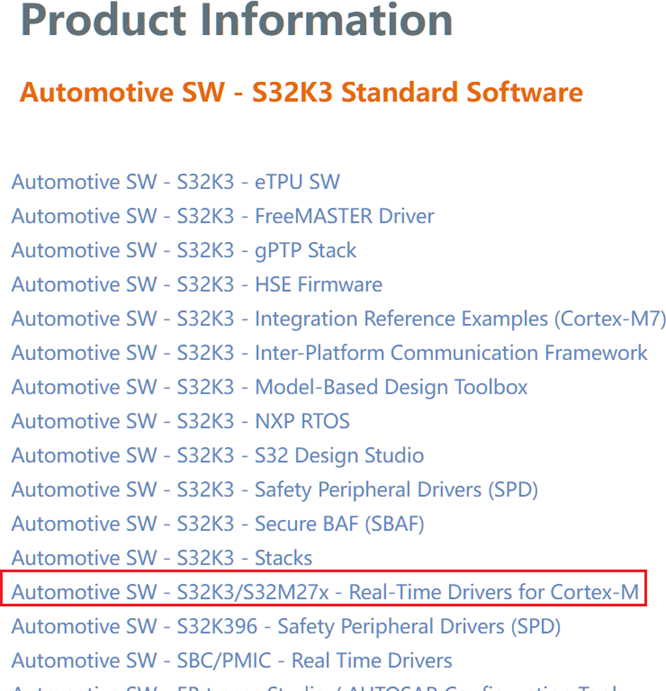666x691 pixels.
Task: Click Inter-Platform Communication Framework link
Action: (x=329, y=353)
